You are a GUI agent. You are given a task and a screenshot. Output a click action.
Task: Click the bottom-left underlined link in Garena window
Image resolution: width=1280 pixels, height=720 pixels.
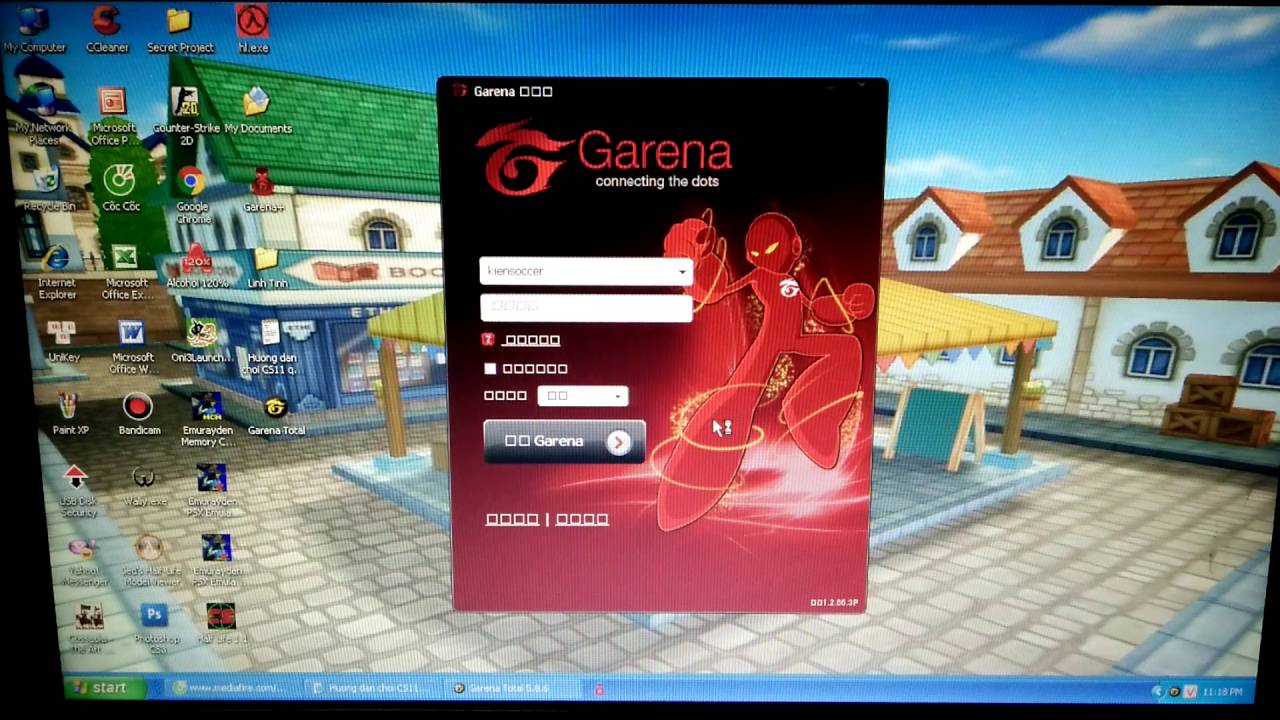512,519
